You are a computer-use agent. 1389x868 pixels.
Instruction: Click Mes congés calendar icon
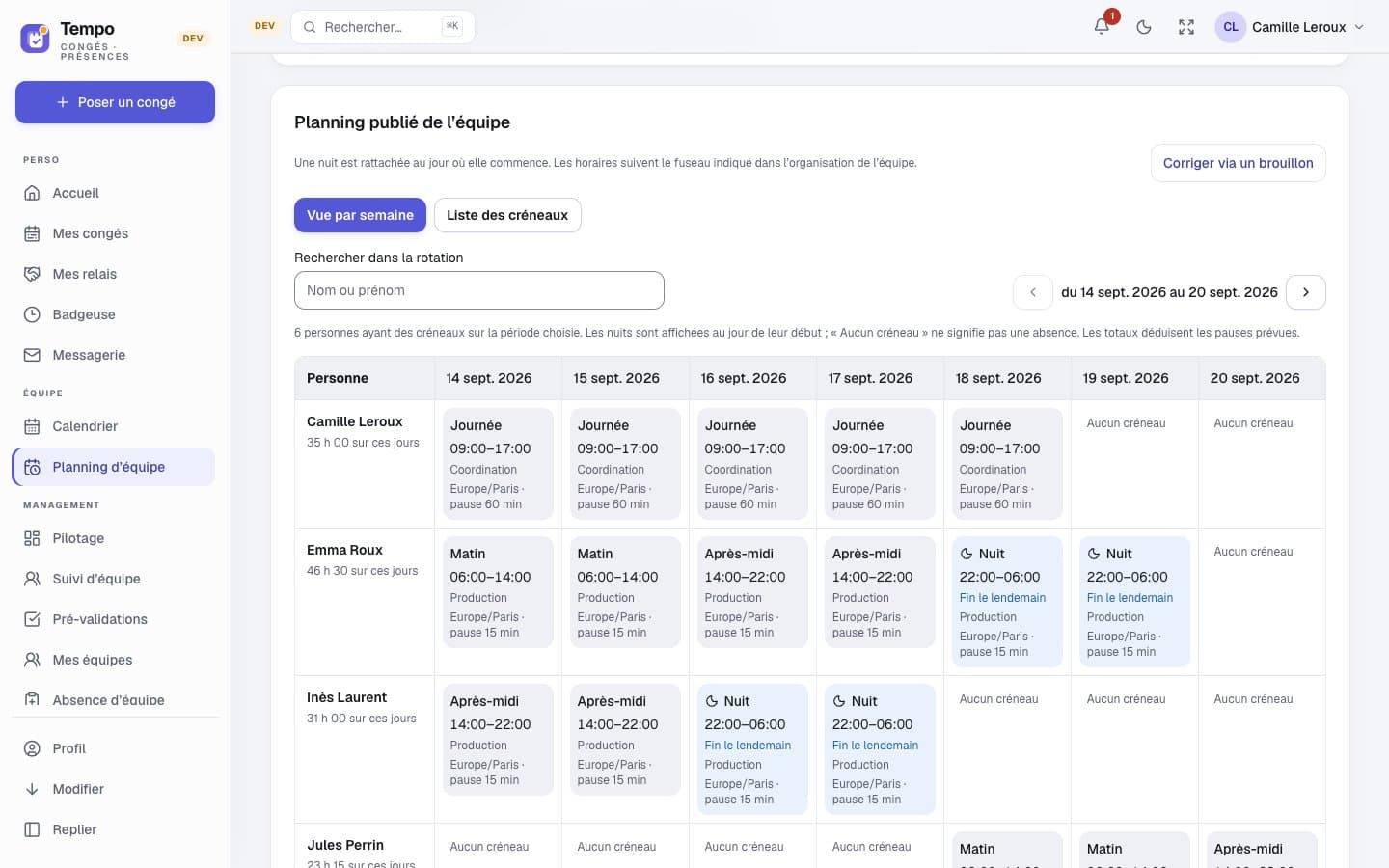click(x=32, y=233)
